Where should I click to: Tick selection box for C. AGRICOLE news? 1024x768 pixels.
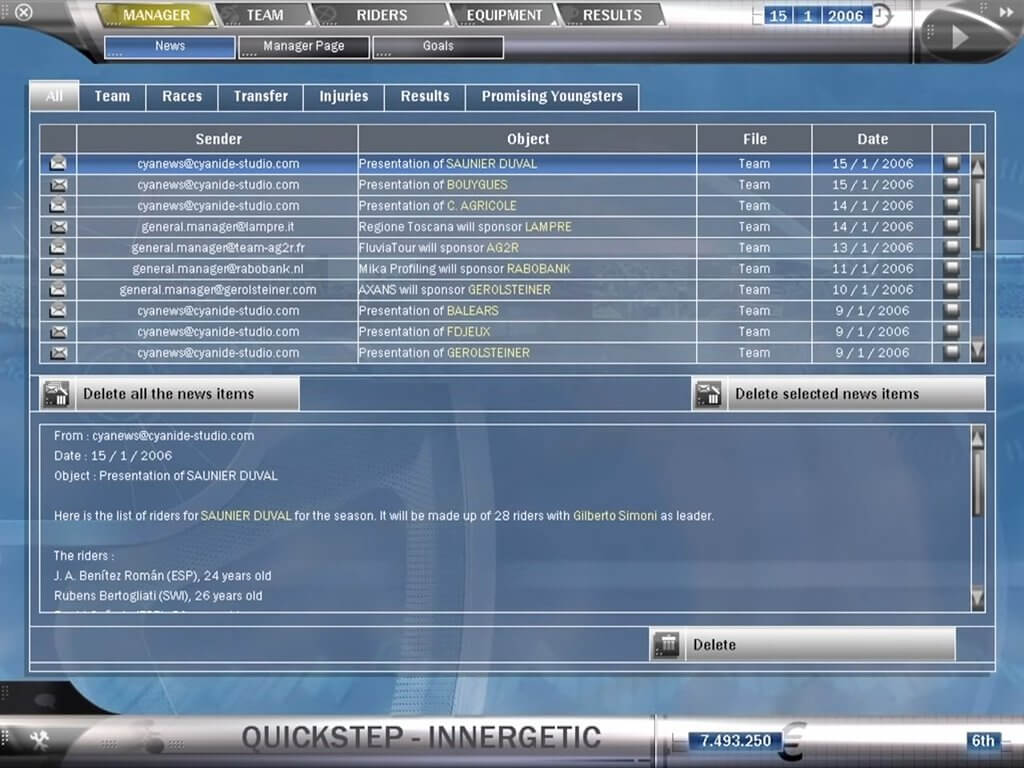(952, 206)
